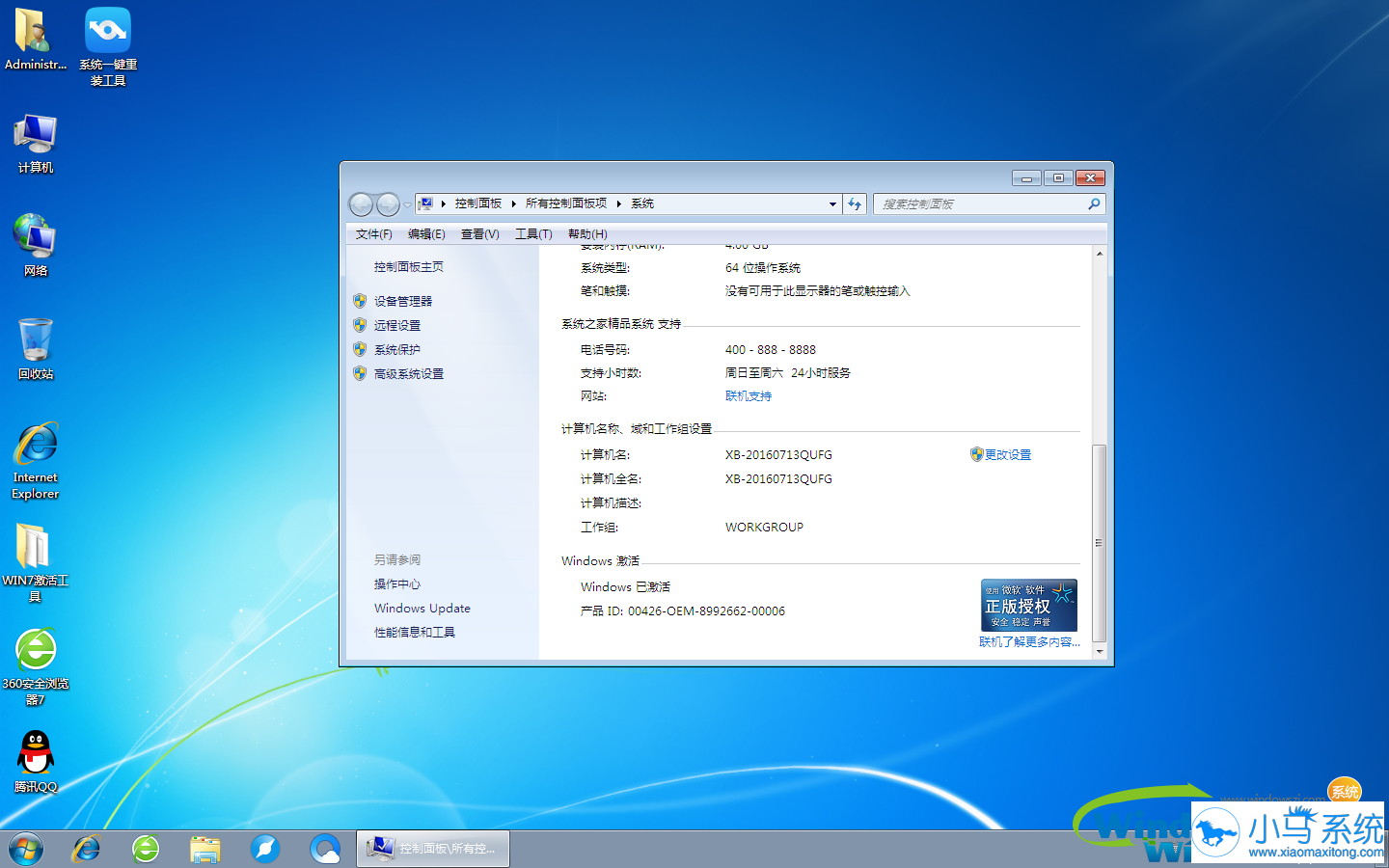Launch 腾讯QQ from desktop
The image size is (1389, 868).
[35, 762]
